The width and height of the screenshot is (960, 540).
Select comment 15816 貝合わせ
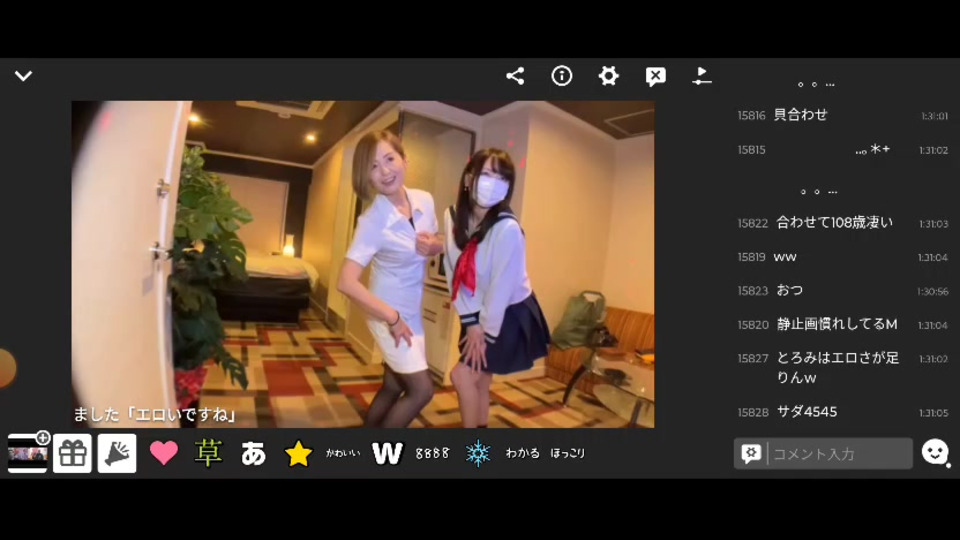click(x=842, y=115)
